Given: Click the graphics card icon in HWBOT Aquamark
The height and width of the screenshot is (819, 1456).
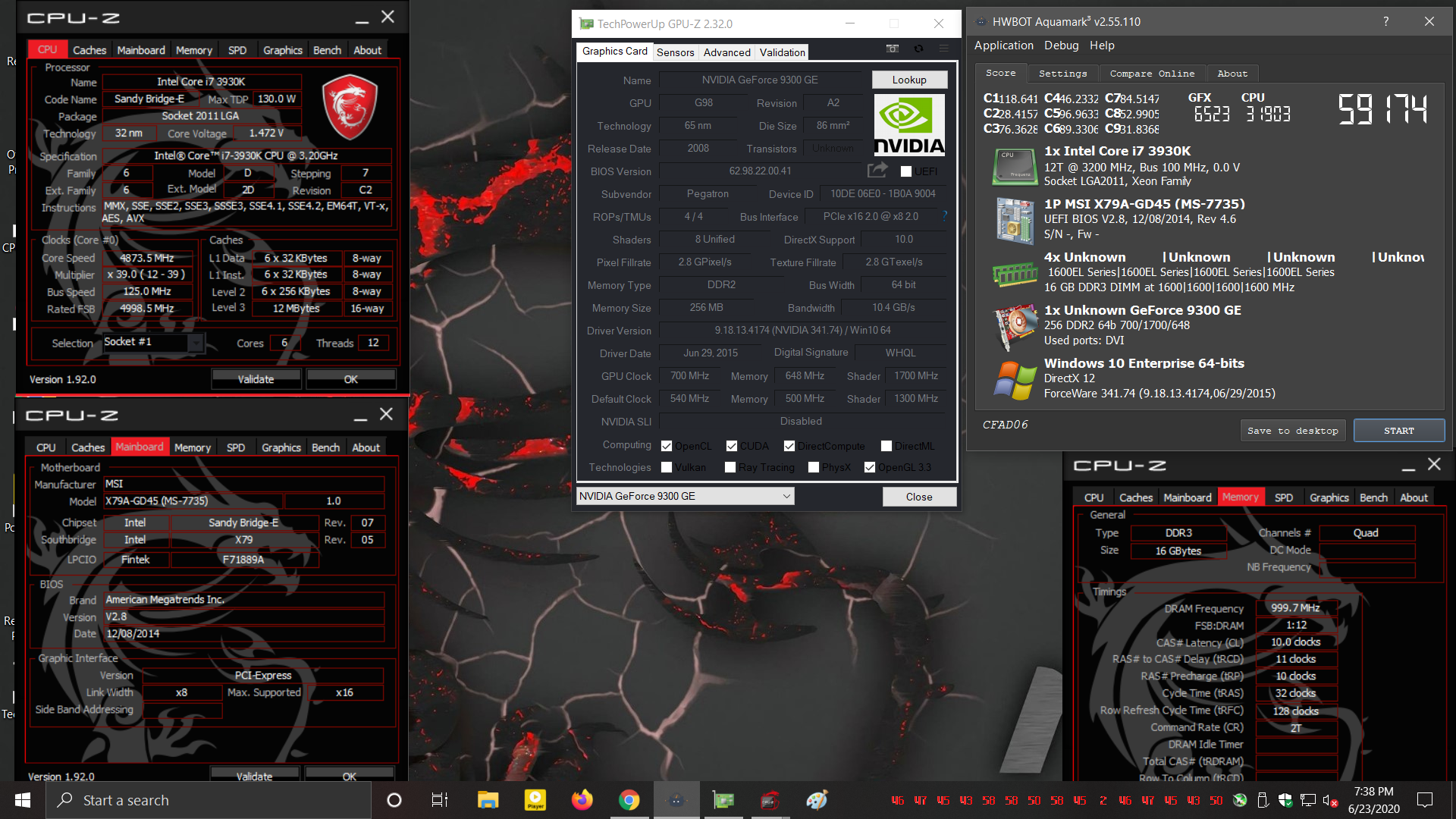Looking at the screenshot, I should click(1015, 326).
